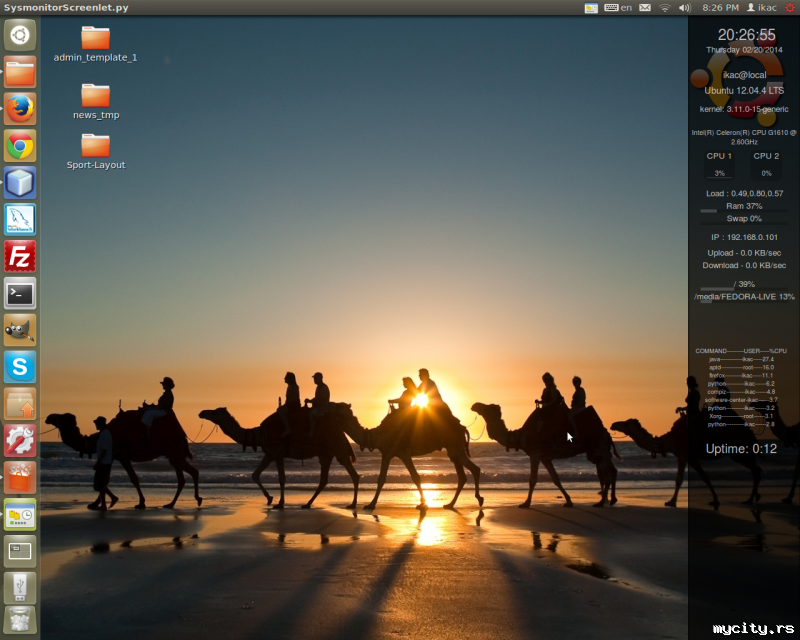Select the Sport-Layout desktop folder
Screen dimensions: 800x640
(95, 146)
